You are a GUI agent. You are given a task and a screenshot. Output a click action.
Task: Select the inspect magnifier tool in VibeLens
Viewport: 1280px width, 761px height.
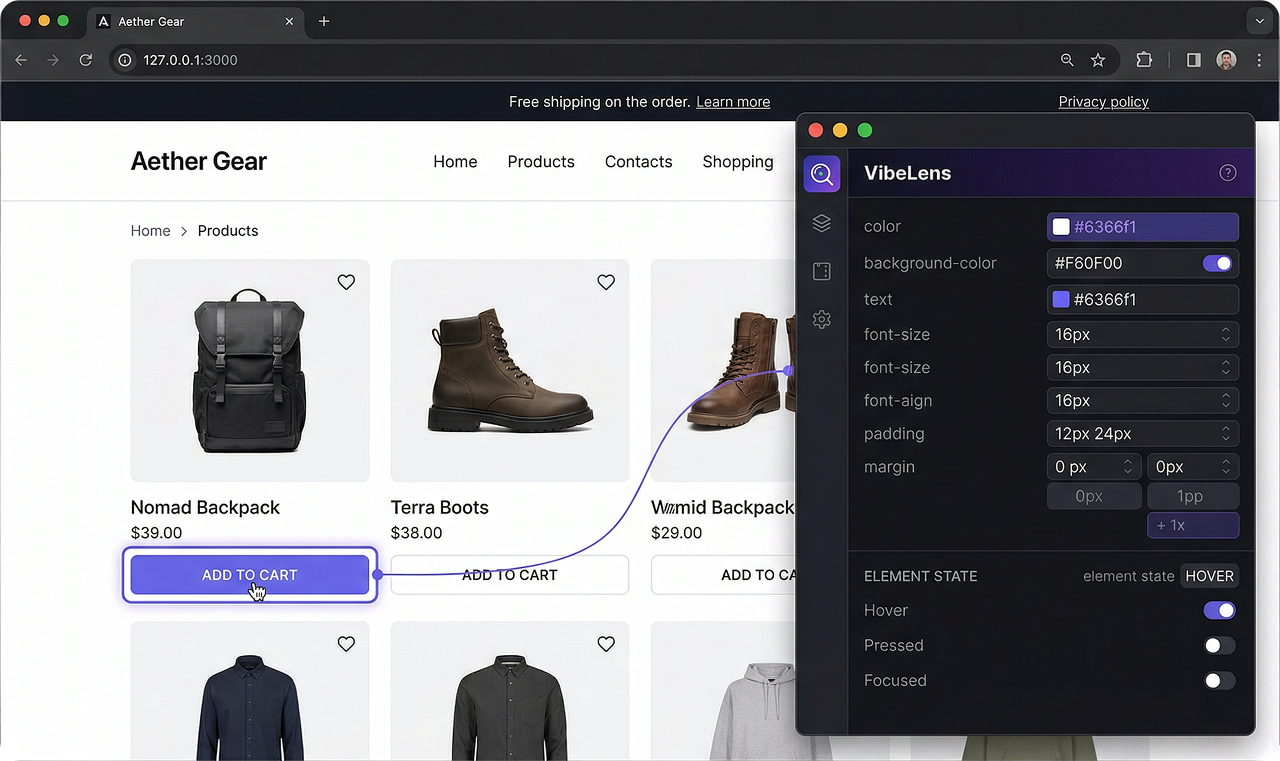822,173
